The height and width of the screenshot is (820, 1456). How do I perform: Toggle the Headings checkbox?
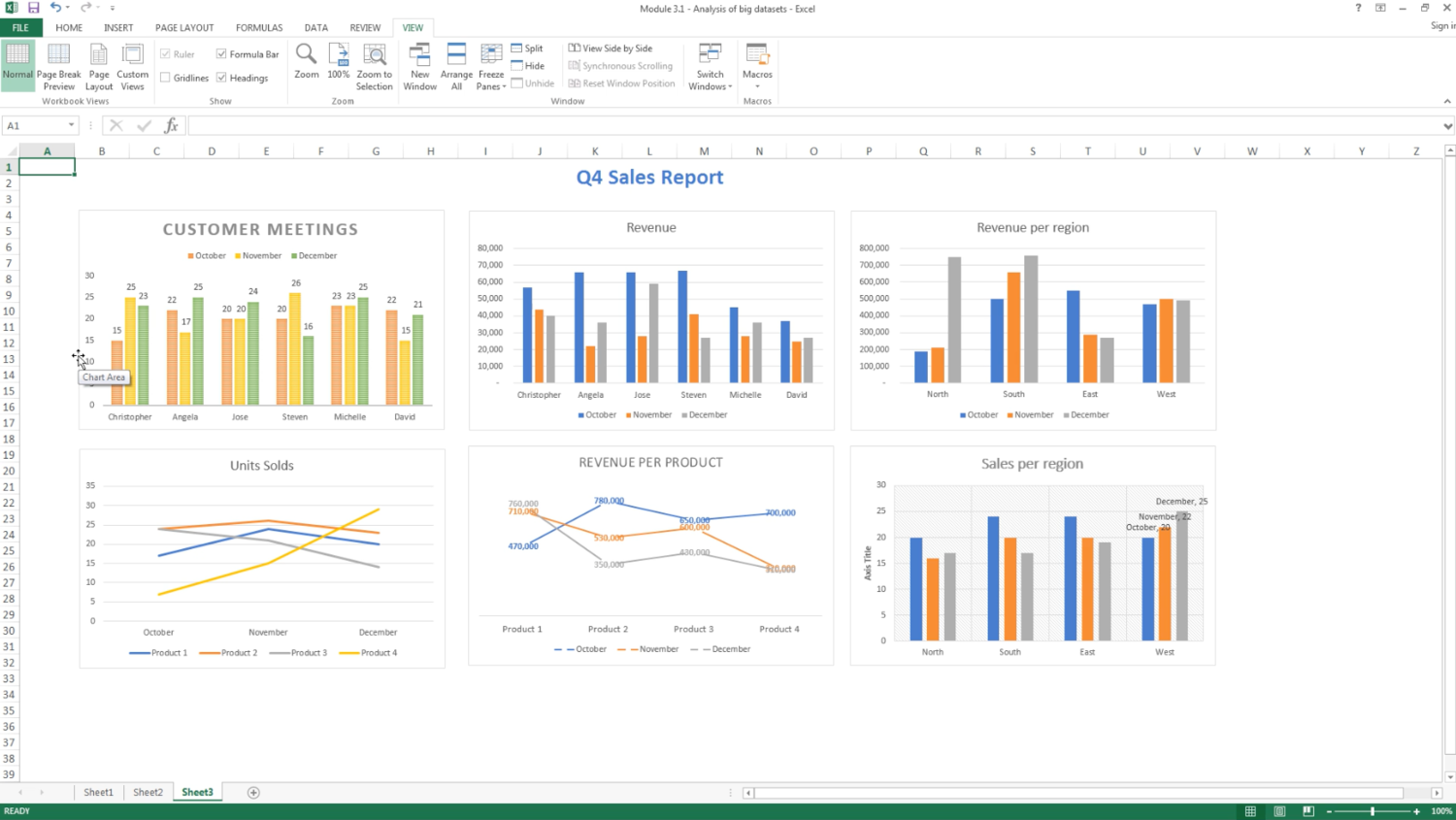[221, 78]
